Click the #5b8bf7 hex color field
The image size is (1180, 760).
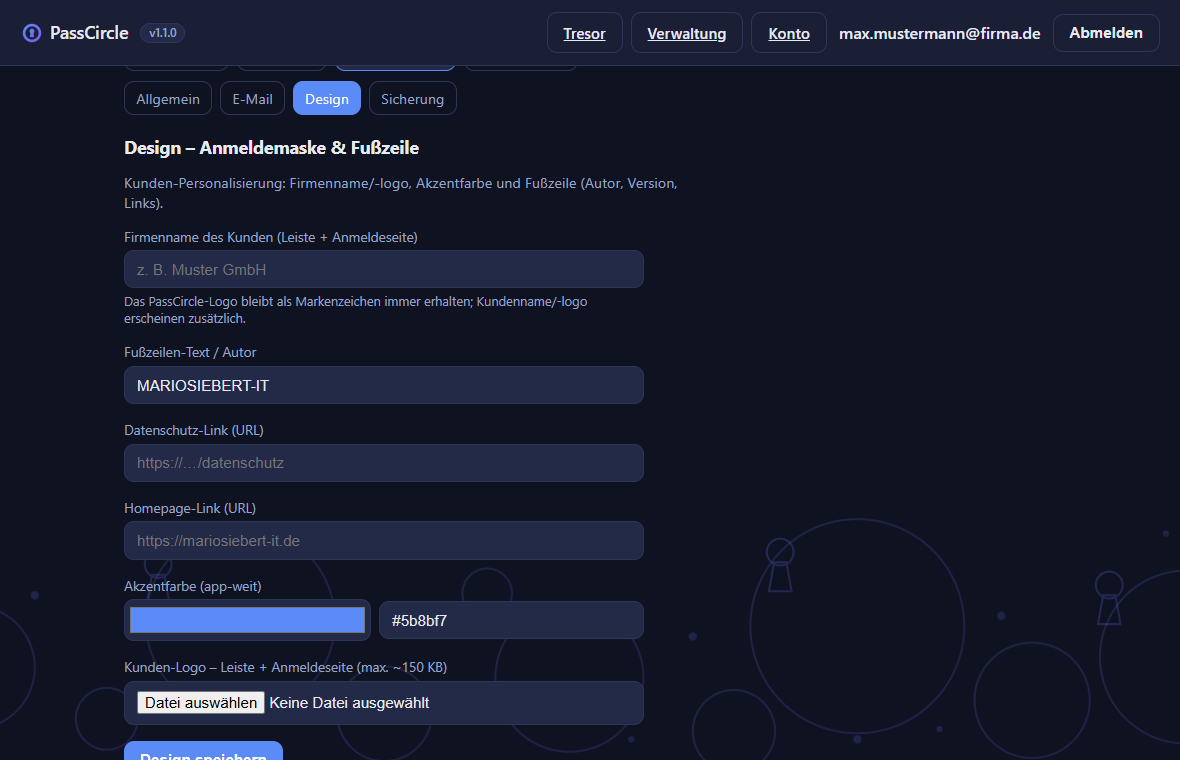point(511,620)
